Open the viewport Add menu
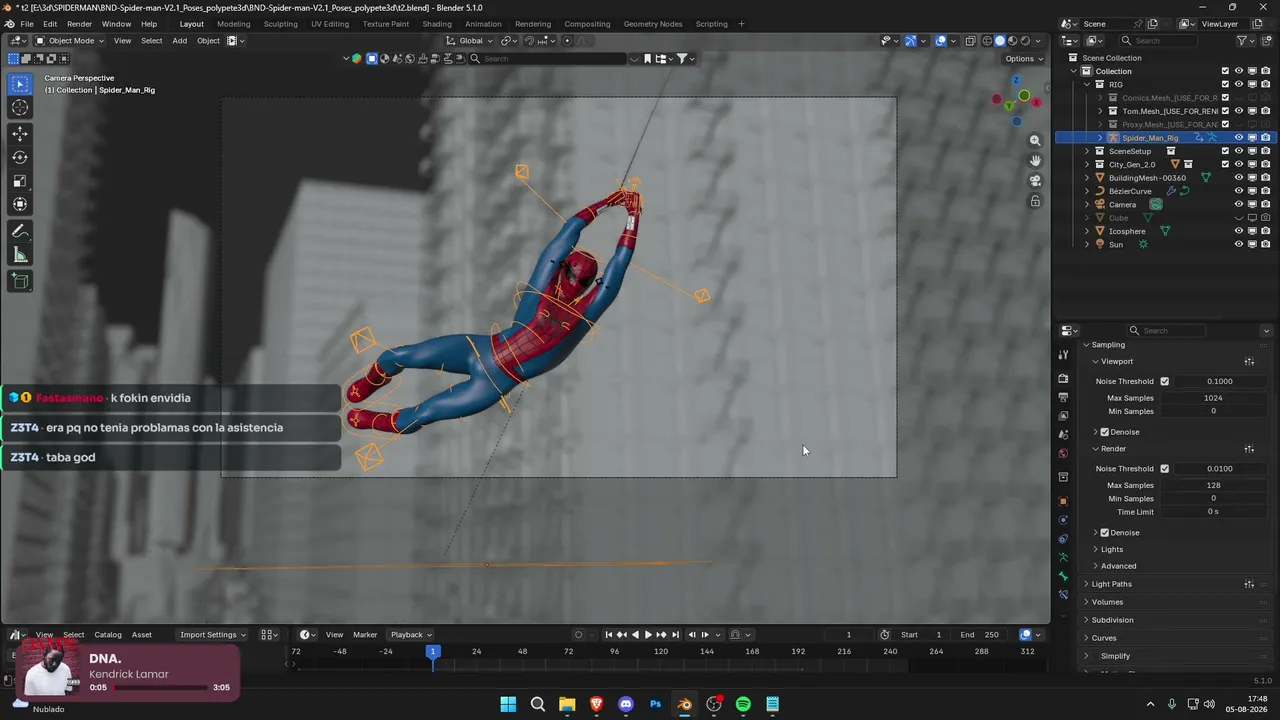Viewport: 1280px width, 720px height. pyautogui.click(x=179, y=41)
